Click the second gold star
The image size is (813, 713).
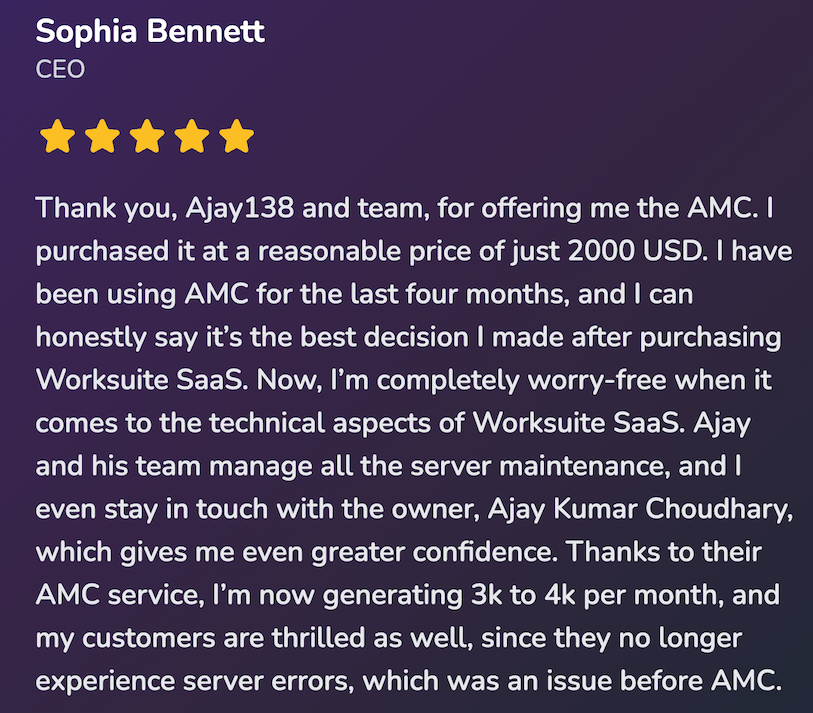point(102,136)
